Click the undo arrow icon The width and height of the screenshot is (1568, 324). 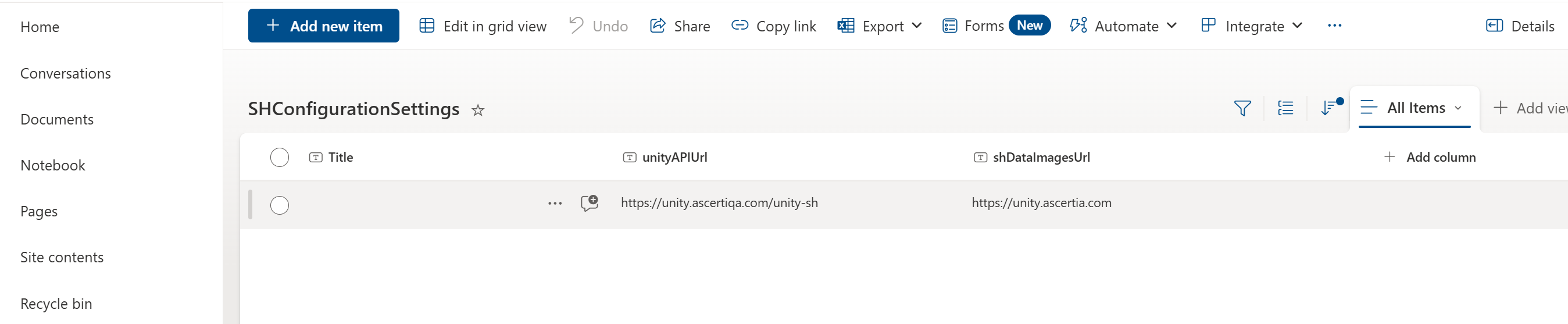[575, 24]
